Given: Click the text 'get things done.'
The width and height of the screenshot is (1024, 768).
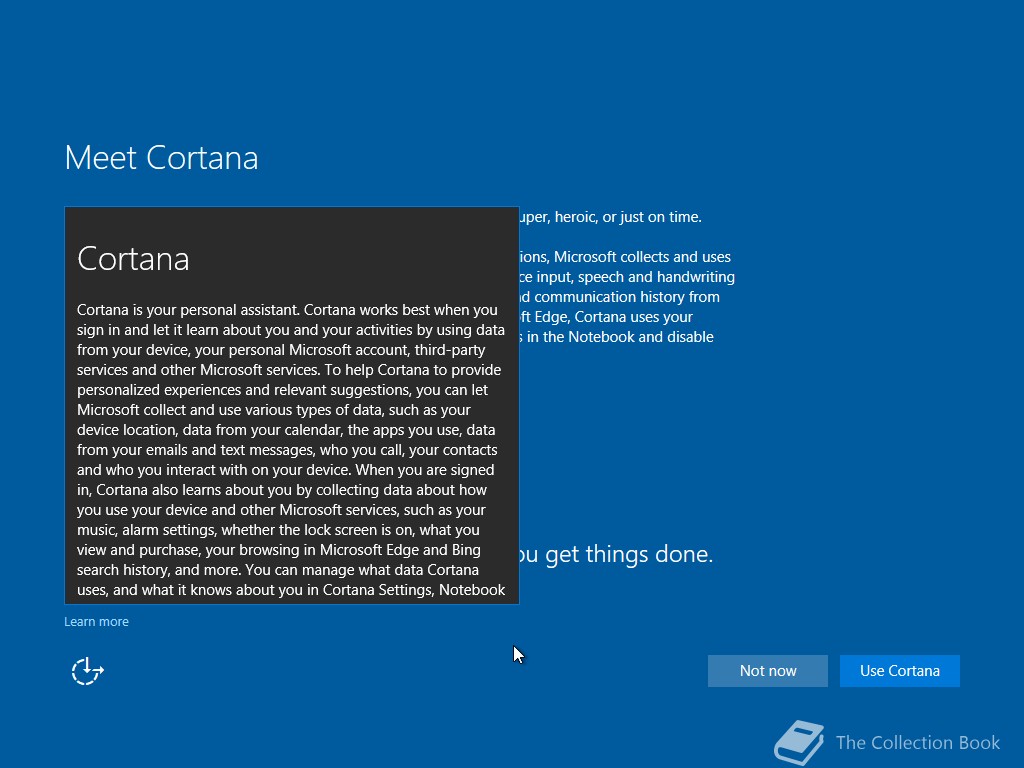Looking at the screenshot, I should (x=629, y=554).
